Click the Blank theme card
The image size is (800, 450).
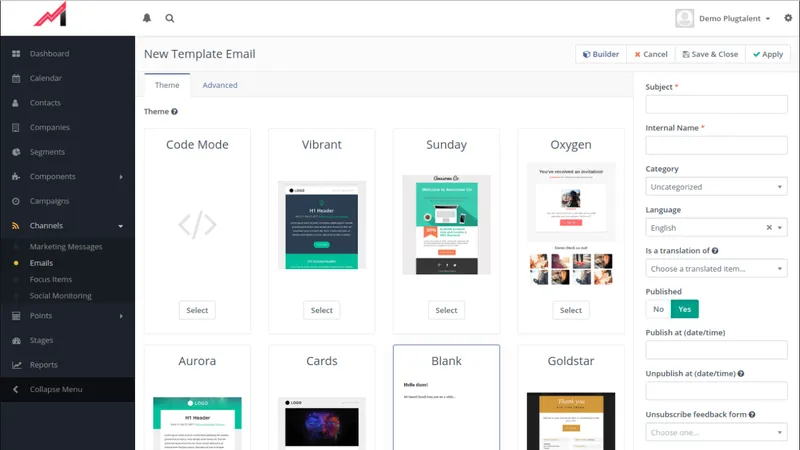pyautogui.click(x=446, y=397)
